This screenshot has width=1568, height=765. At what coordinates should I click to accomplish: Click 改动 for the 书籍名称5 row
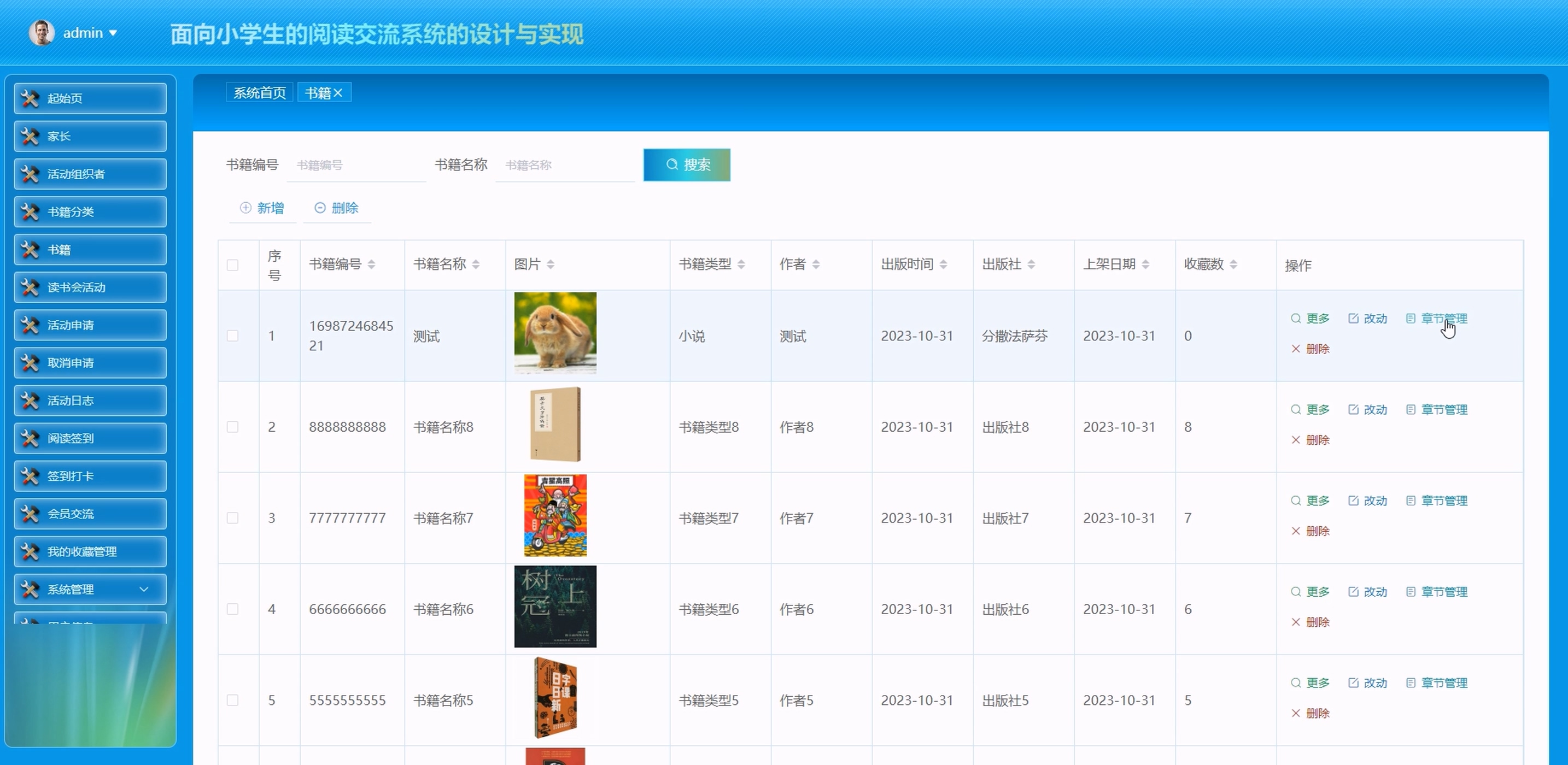coord(1368,684)
